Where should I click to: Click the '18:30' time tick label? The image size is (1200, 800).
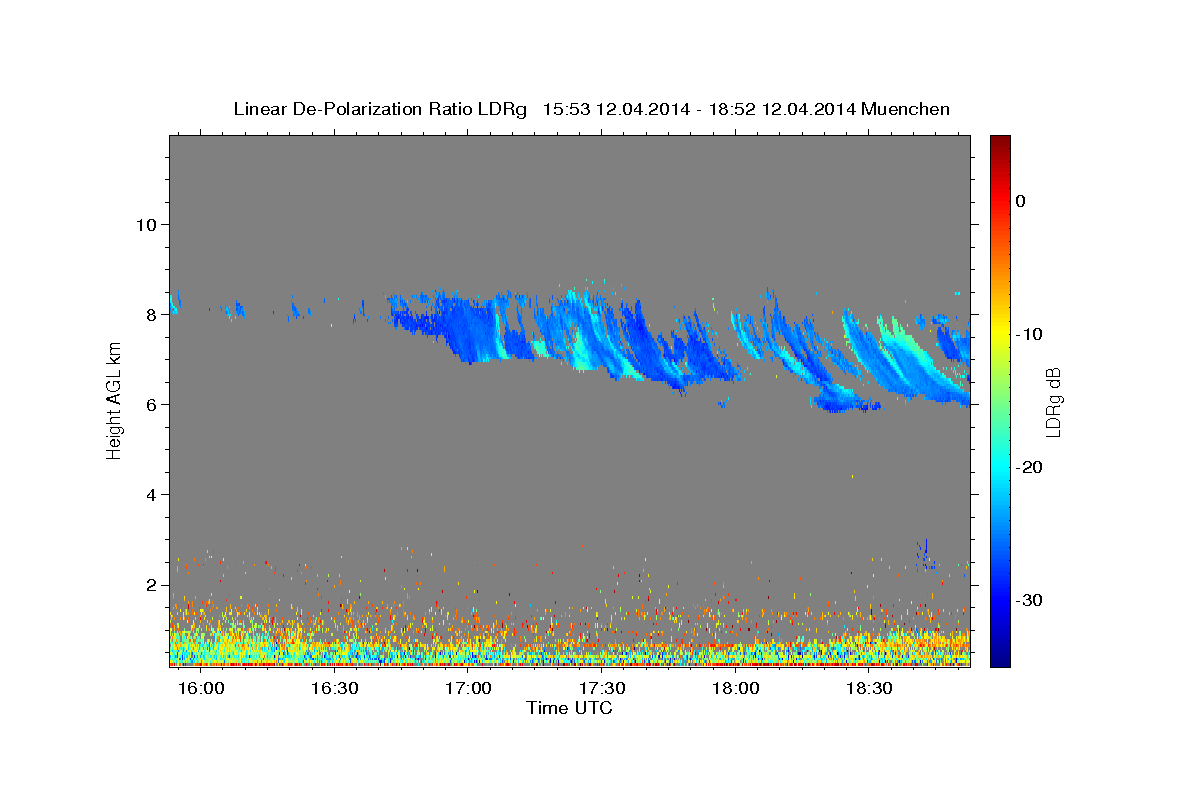click(869, 689)
